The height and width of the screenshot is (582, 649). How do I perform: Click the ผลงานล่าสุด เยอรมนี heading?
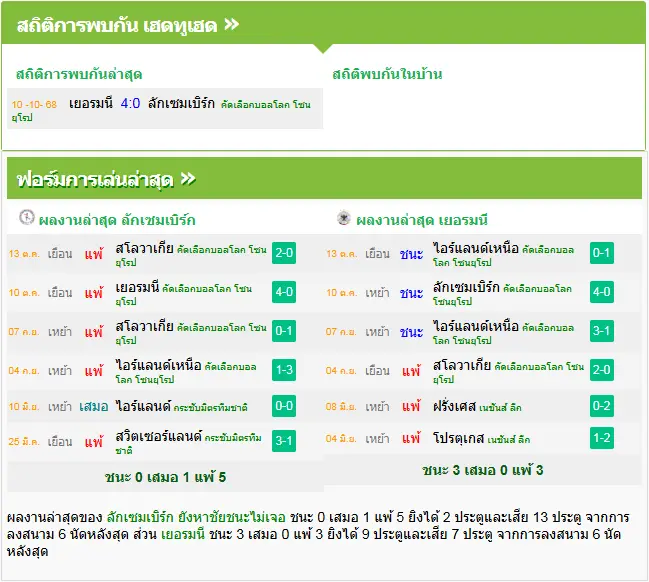pos(422,220)
